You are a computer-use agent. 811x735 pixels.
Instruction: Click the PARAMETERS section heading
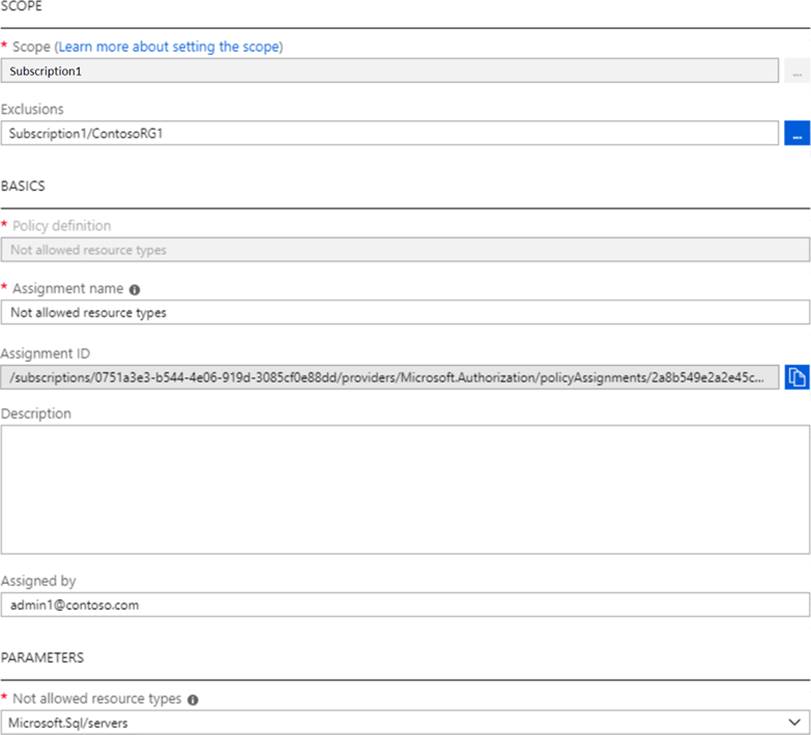click(x=42, y=657)
